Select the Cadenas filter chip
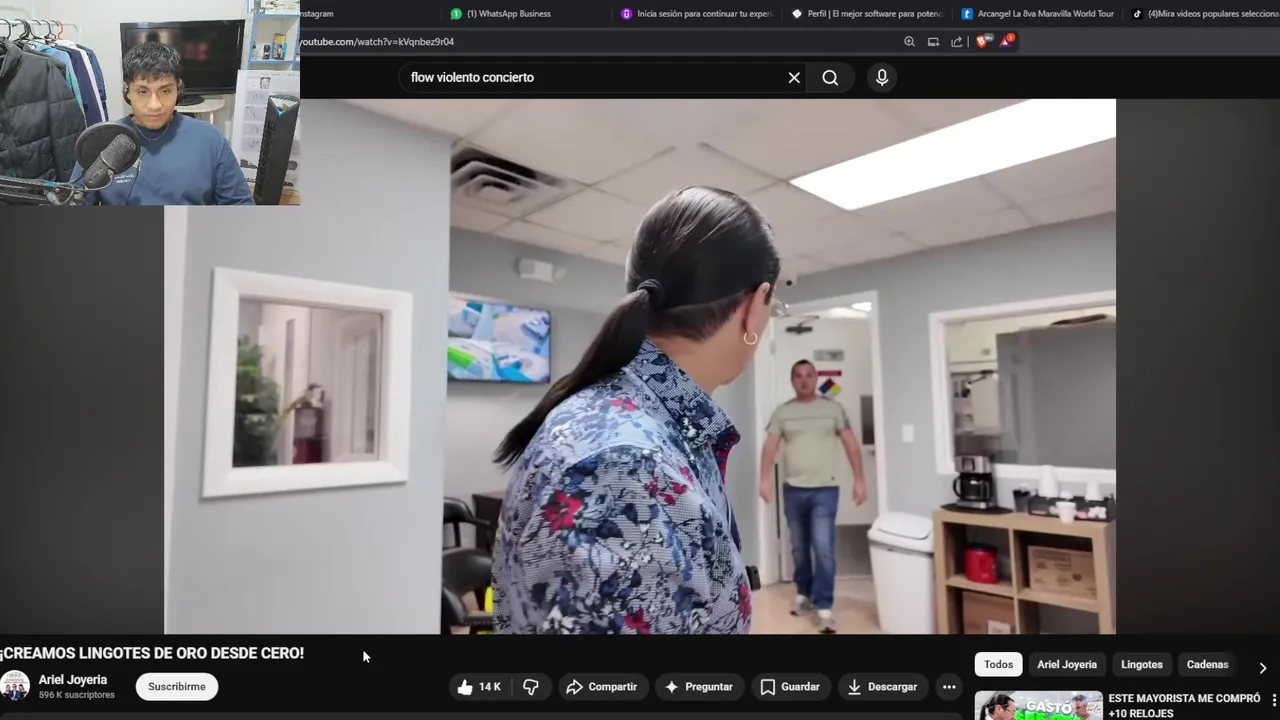The height and width of the screenshot is (720, 1280). (x=1207, y=664)
